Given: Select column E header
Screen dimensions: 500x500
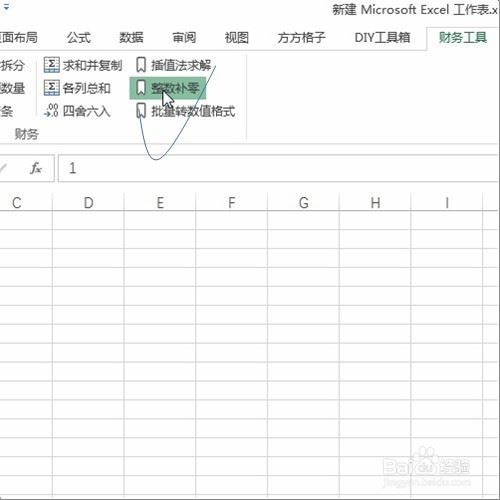Looking at the screenshot, I should [x=160, y=202].
